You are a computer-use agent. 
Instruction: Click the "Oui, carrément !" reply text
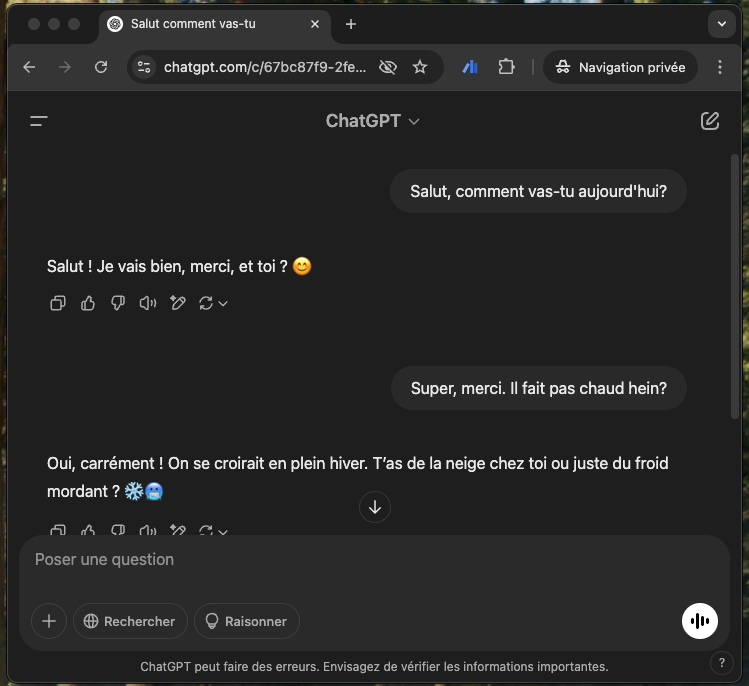pyautogui.click(x=357, y=477)
